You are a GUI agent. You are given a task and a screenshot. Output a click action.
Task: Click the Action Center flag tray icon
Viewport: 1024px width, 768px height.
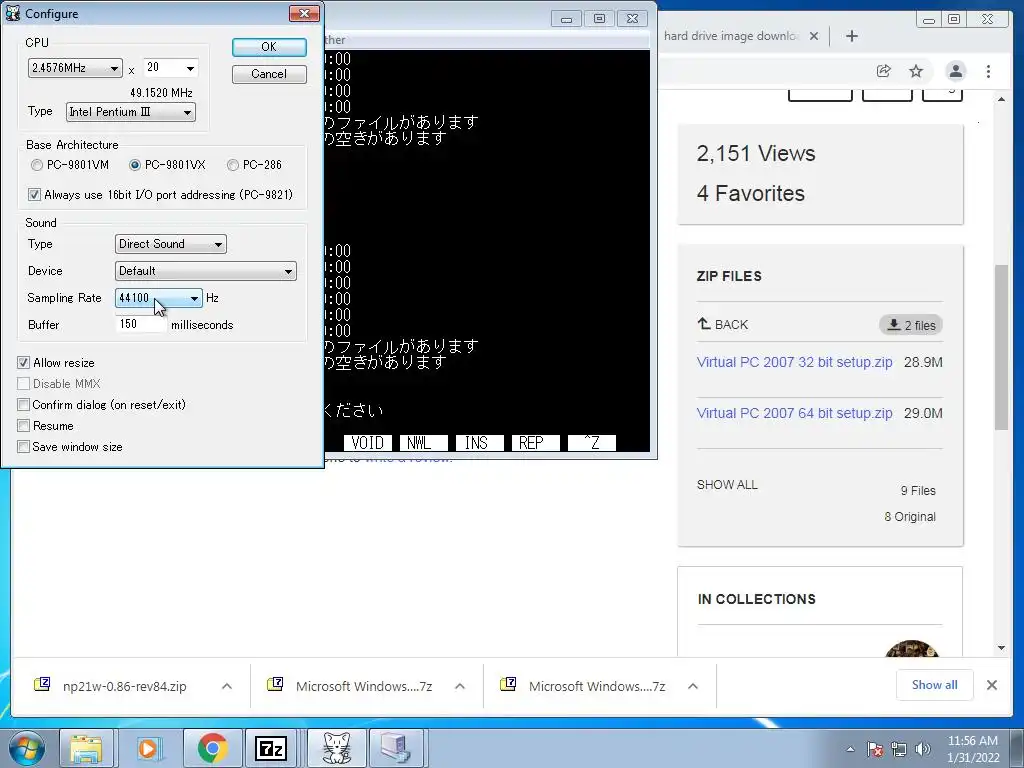[875, 749]
